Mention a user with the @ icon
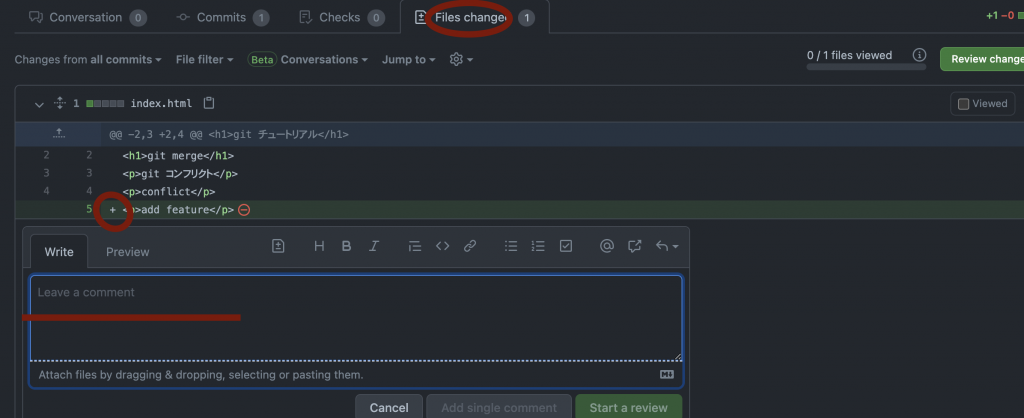Image resolution: width=1024 pixels, height=418 pixels. 607,246
